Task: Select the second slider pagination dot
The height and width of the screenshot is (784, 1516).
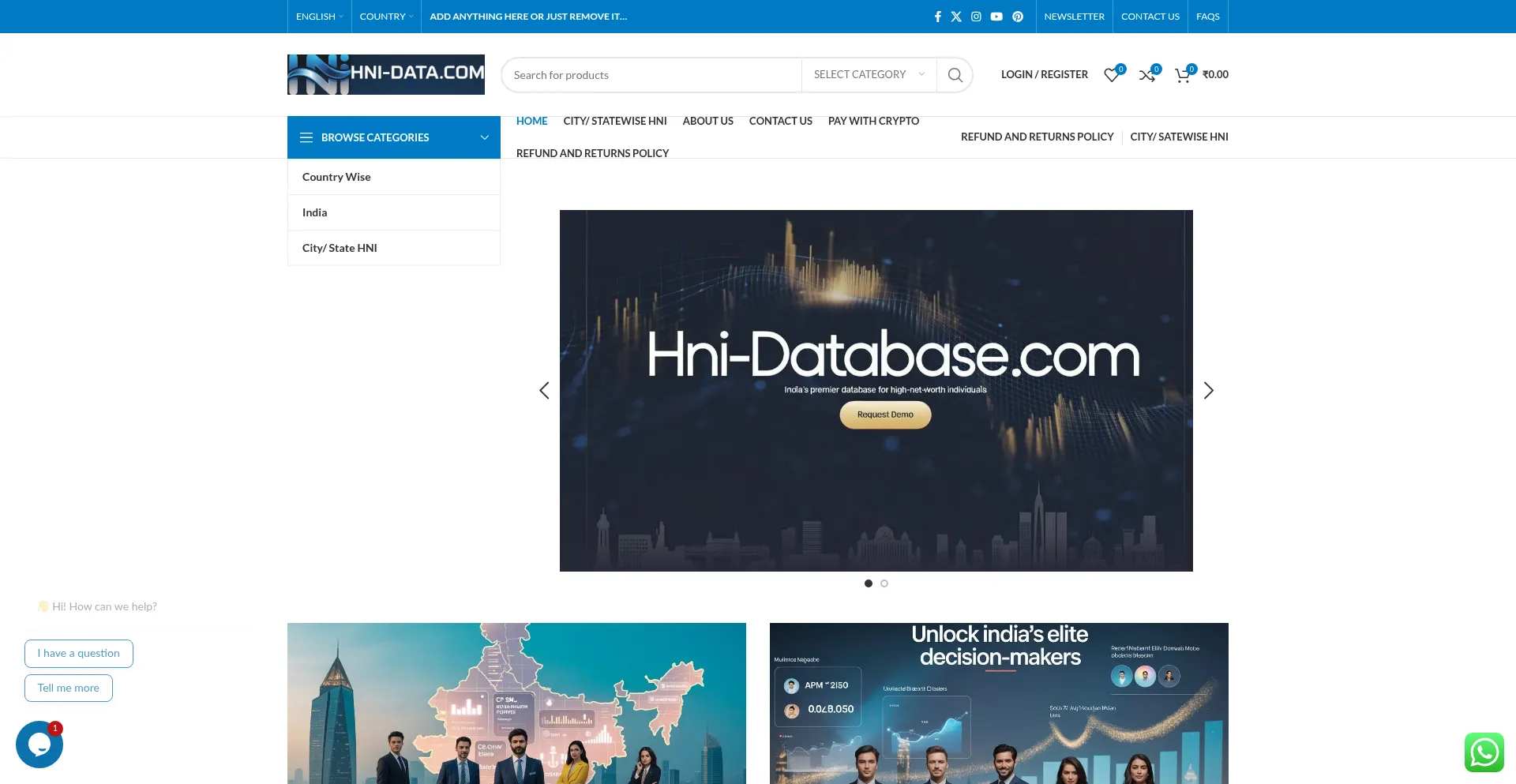Action: pyautogui.click(x=884, y=583)
